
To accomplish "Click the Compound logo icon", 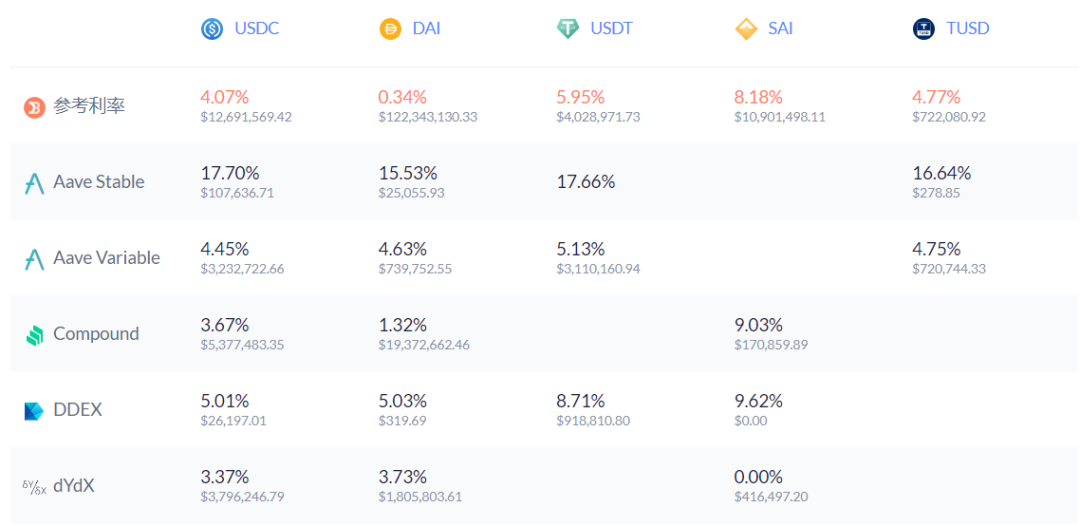I will (x=34, y=335).
